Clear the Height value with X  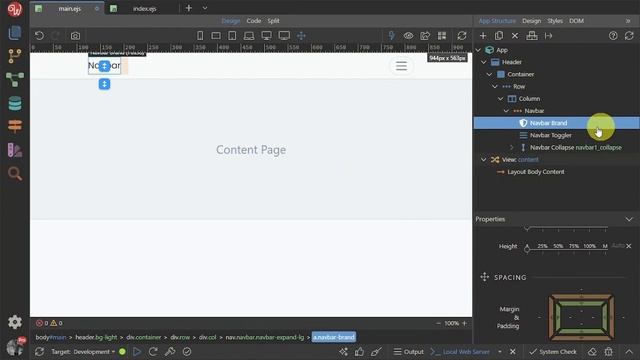click(x=629, y=246)
